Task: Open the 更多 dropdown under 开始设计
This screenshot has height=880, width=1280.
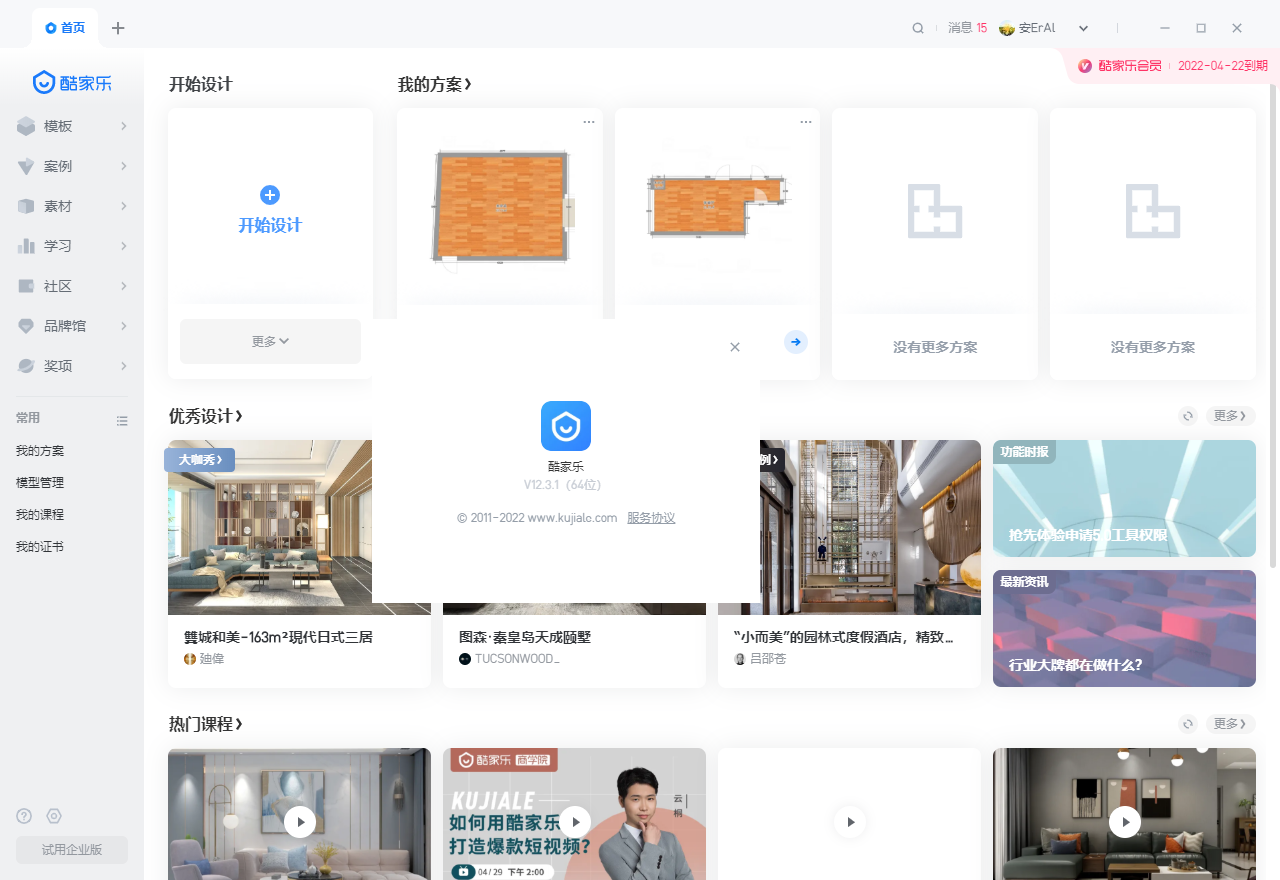Action: tap(270, 341)
